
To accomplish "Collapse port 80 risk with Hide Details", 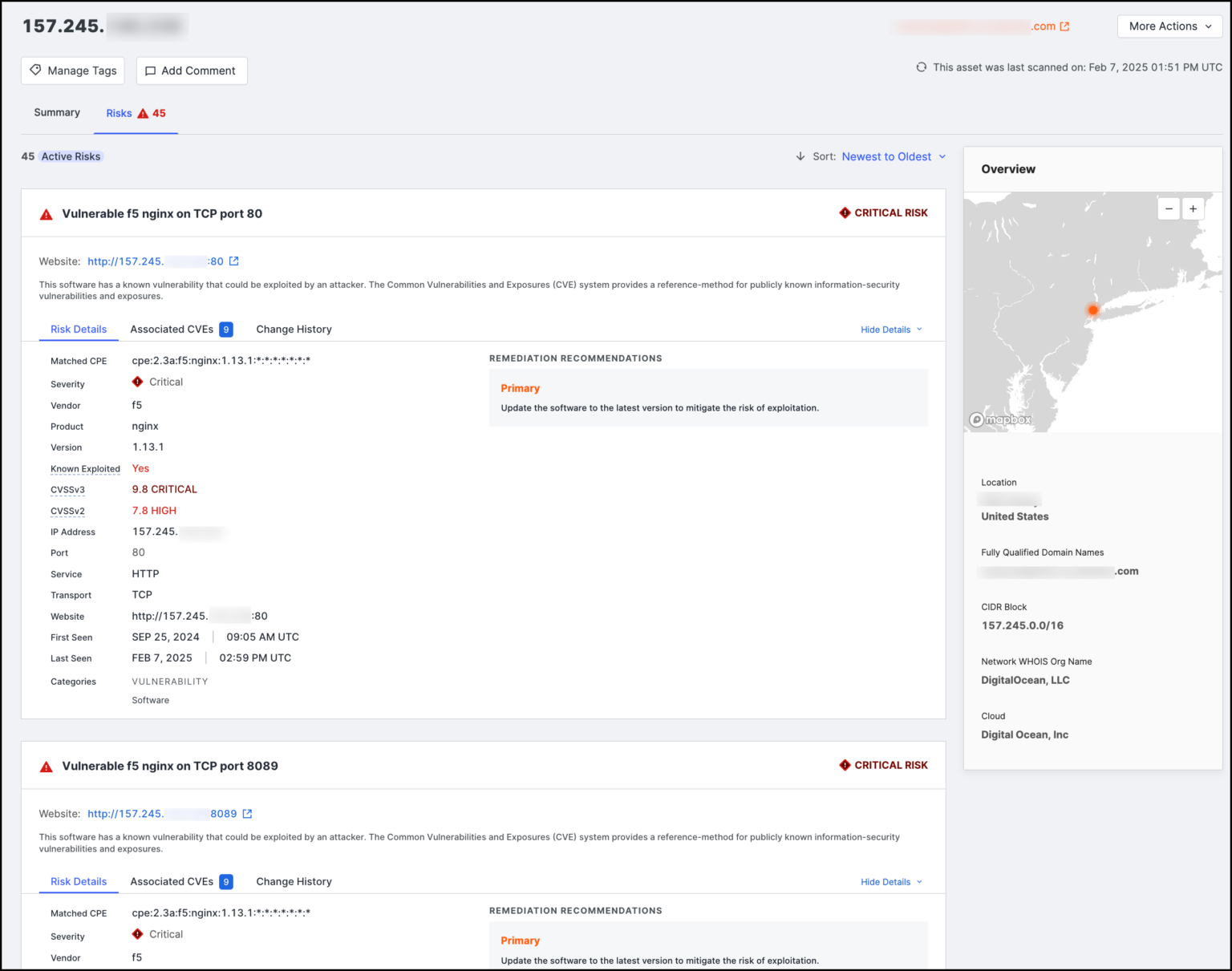I will tap(891, 330).
